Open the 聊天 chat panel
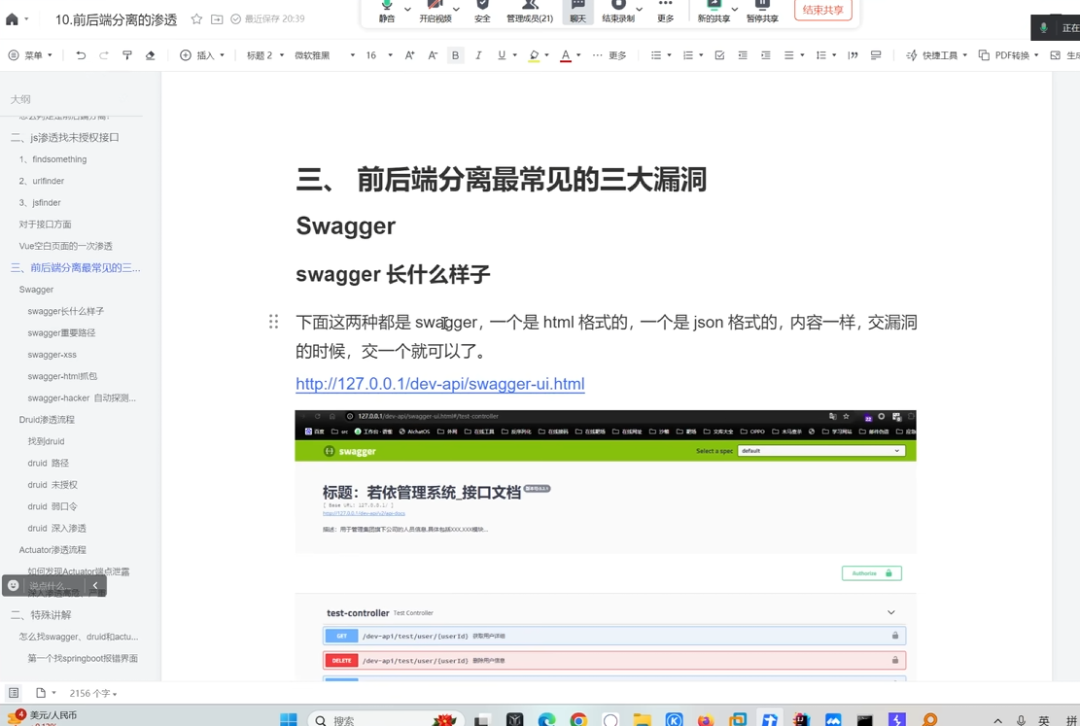Viewport: 1080px width, 726px height. [577, 12]
